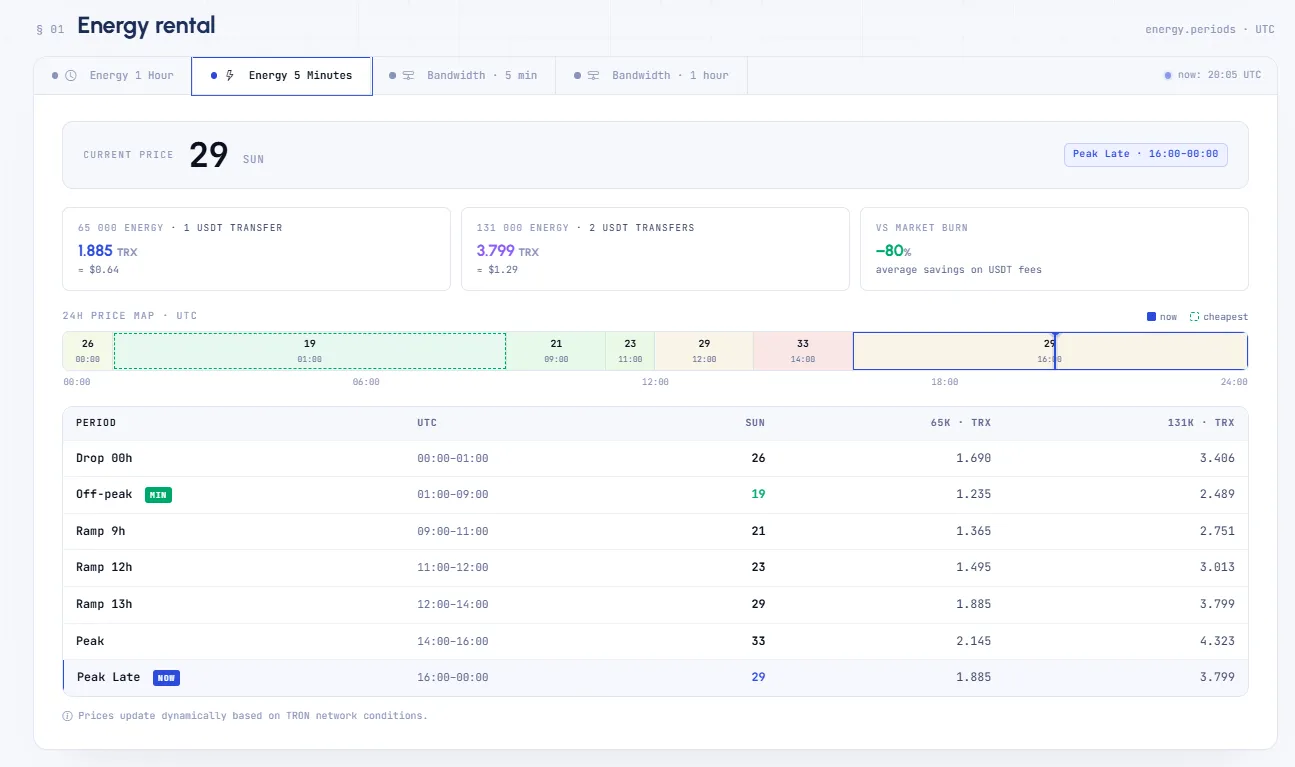Select the 26 SUN segment at 00:00 in price map
Screen dimensions: 1295x767
pyautogui.click(x=88, y=350)
